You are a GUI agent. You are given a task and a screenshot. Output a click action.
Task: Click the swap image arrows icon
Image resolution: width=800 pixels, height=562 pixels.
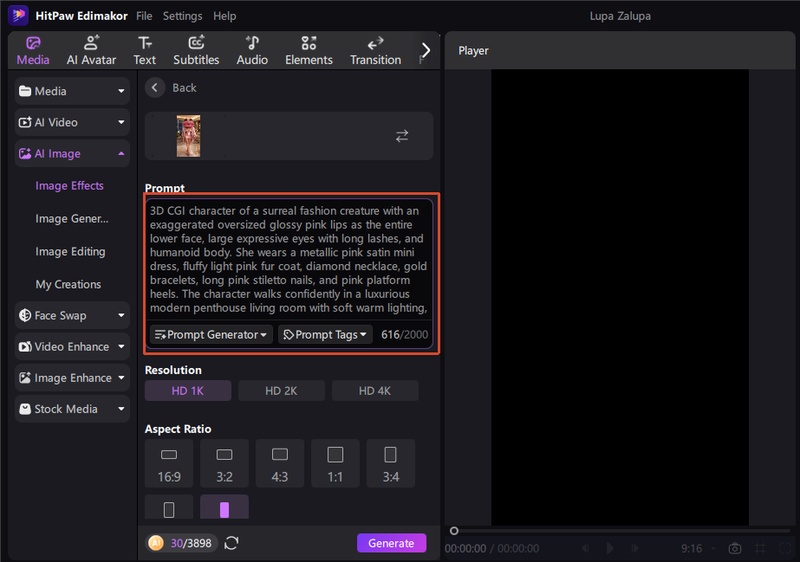point(402,136)
